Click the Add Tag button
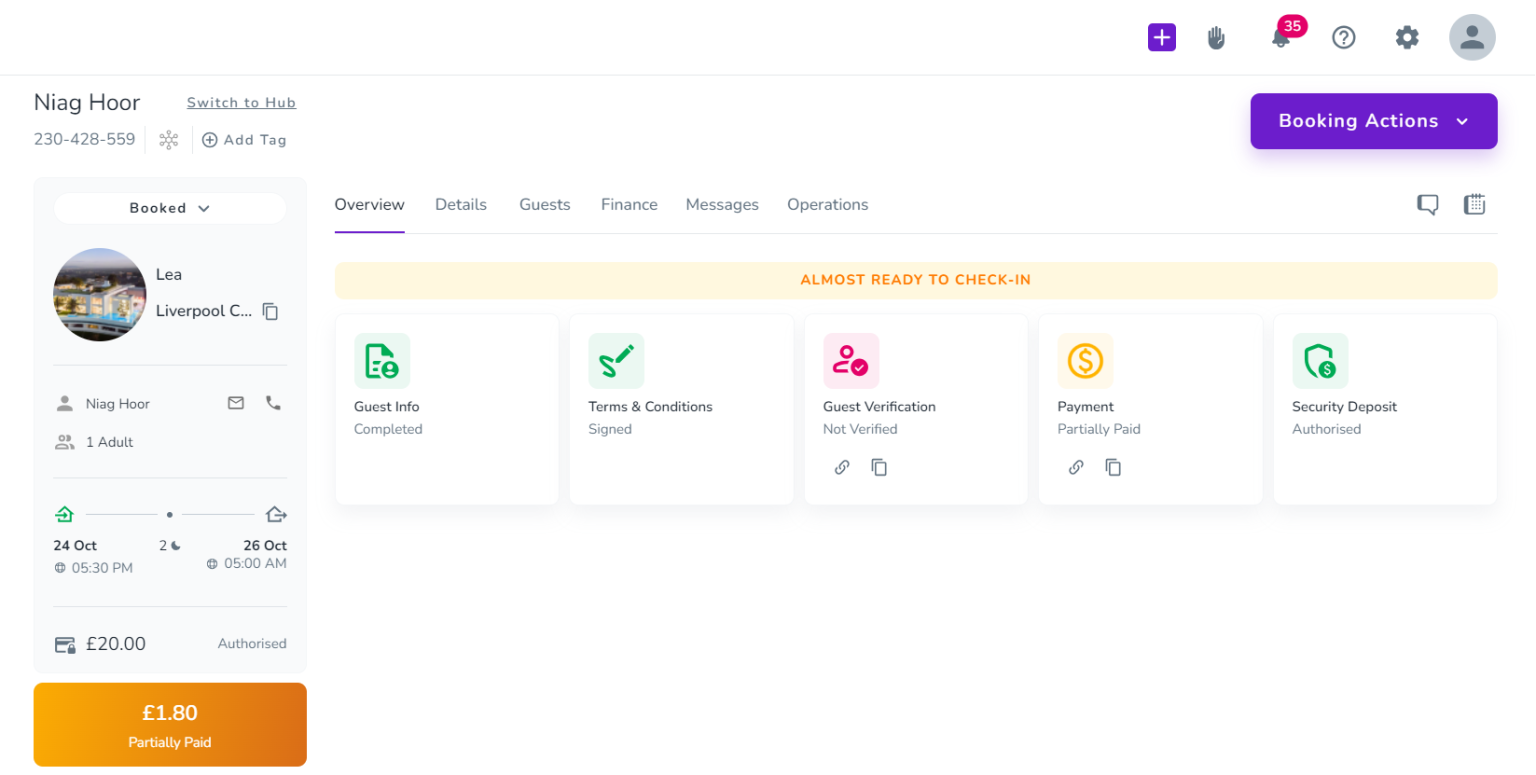 244,139
